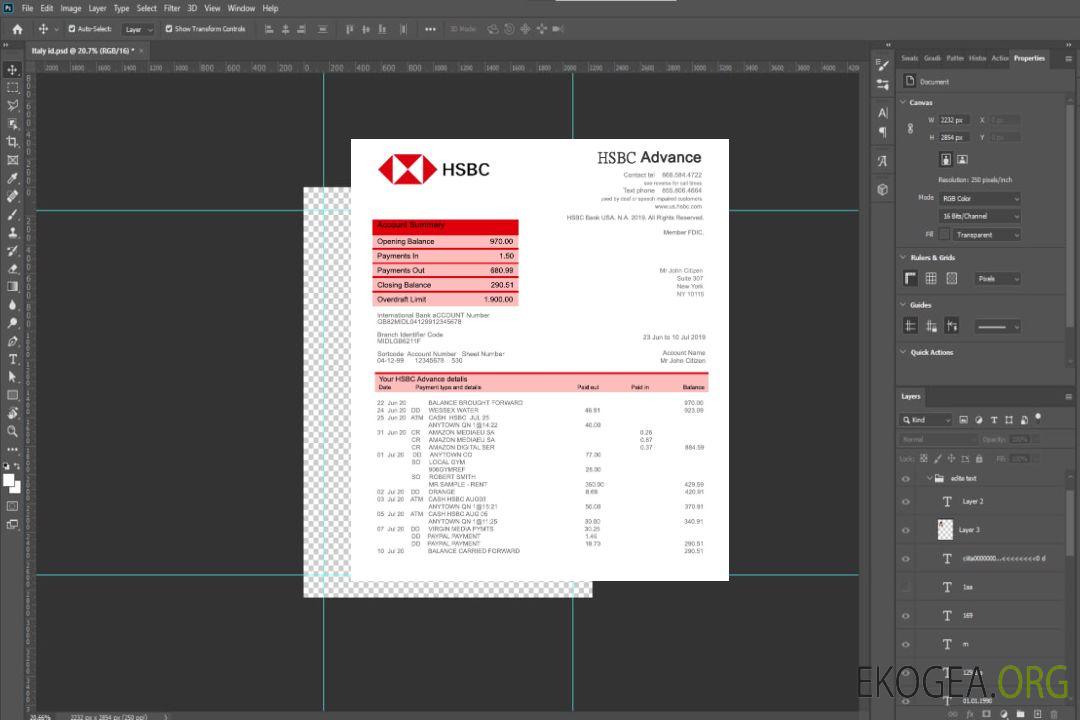Click the canvas height H field
This screenshot has height=720, width=1080.
point(954,137)
